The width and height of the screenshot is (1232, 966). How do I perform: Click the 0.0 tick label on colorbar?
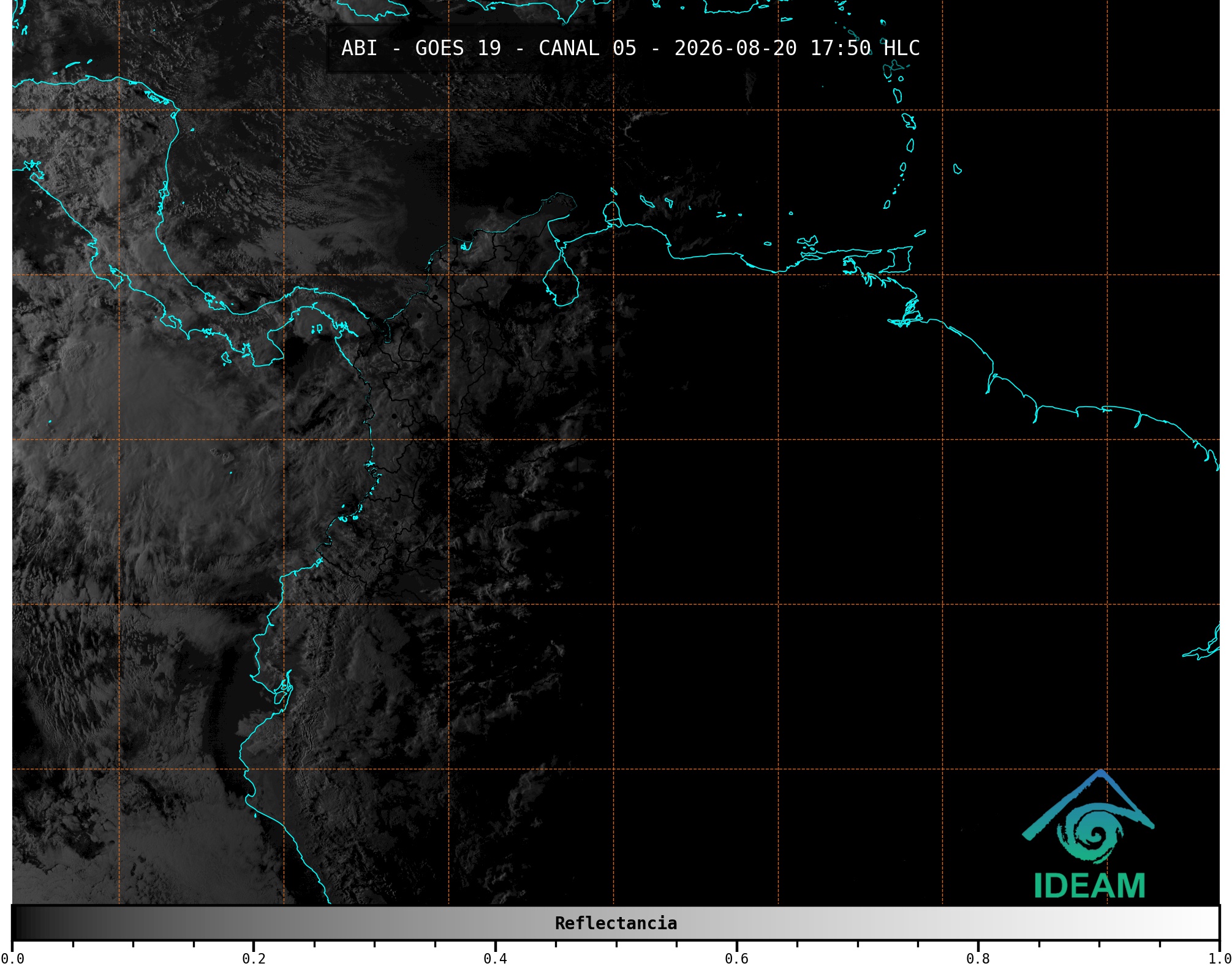pos(12,958)
